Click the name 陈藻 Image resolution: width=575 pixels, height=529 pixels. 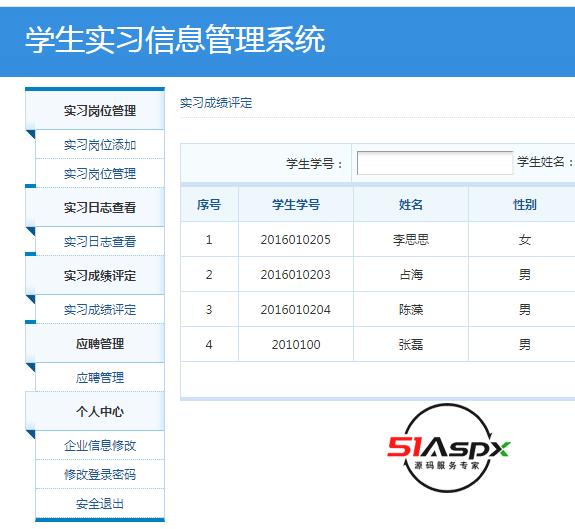411,310
